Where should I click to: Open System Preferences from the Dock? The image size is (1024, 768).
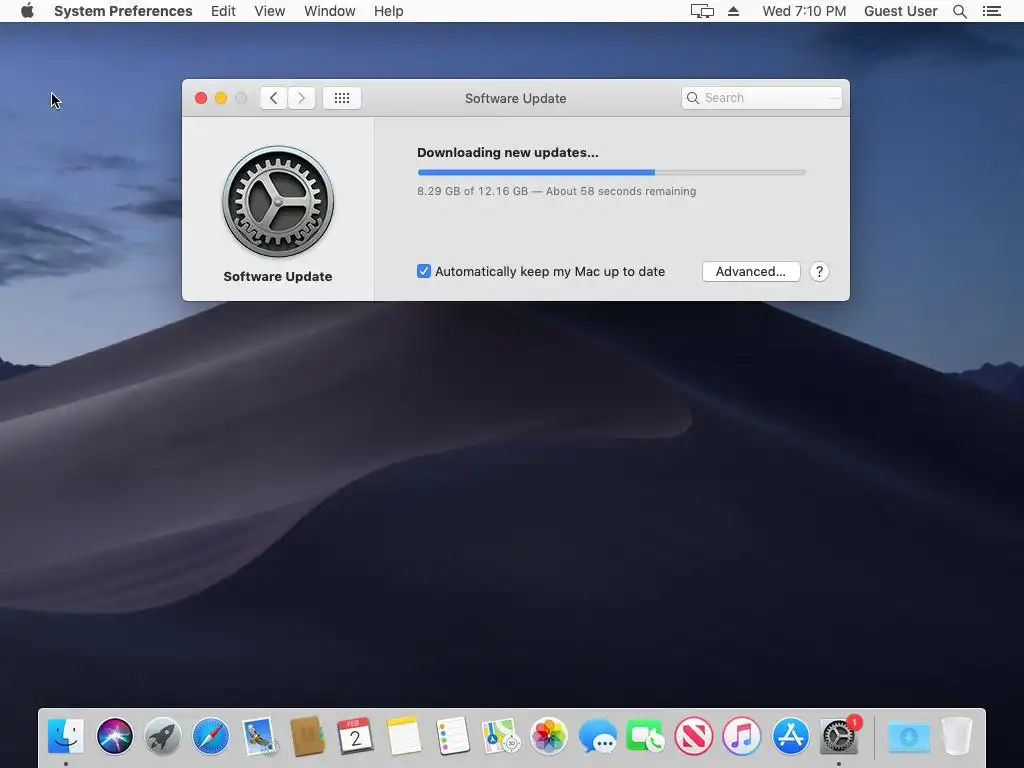tap(839, 736)
